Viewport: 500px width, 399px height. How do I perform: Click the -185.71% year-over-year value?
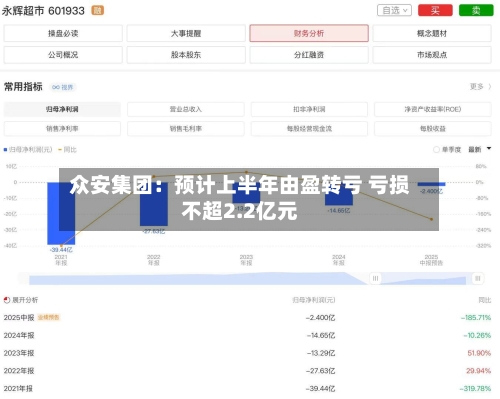click(x=476, y=318)
